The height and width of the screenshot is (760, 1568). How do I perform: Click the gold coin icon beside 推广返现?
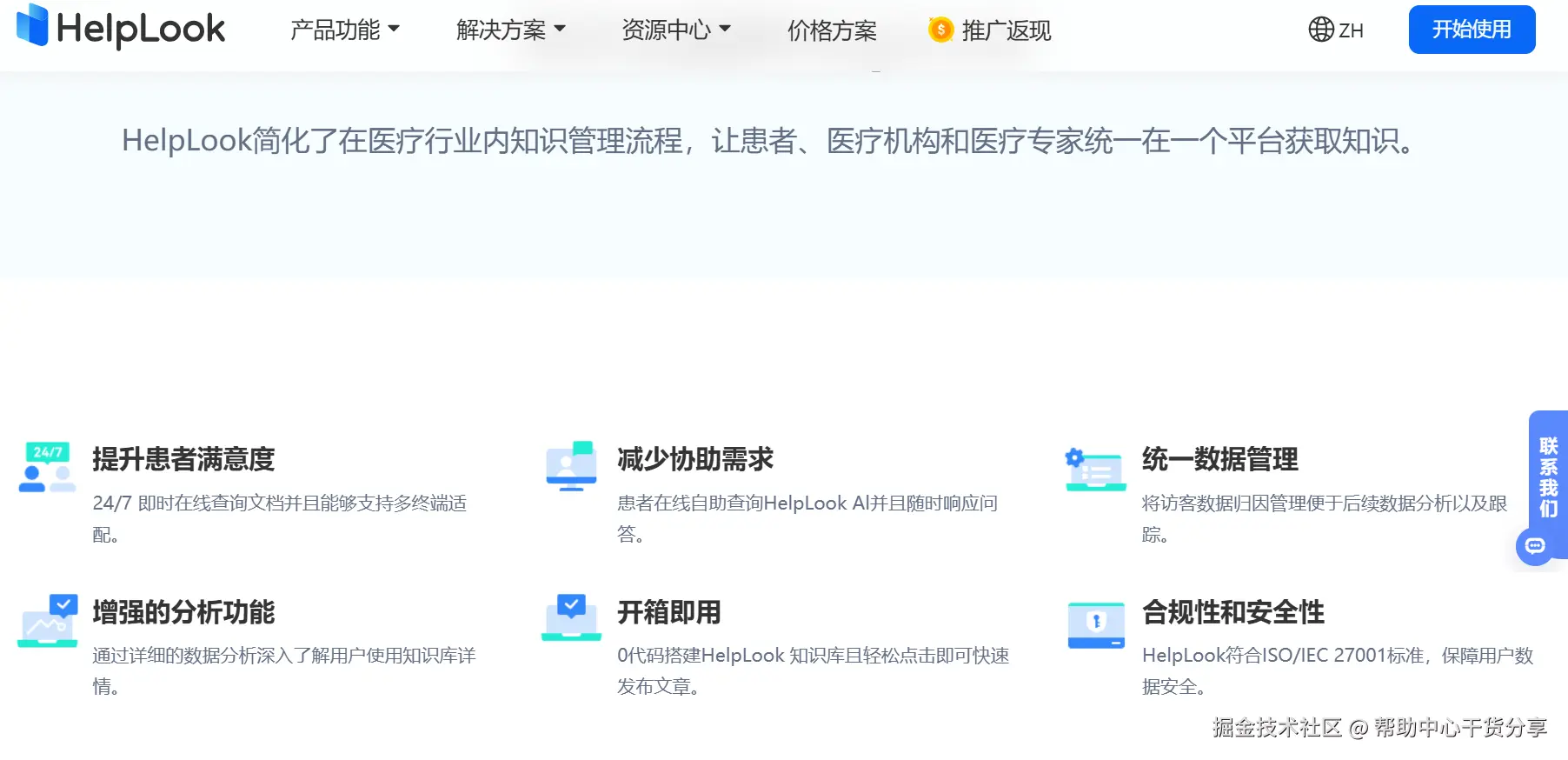(940, 30)
